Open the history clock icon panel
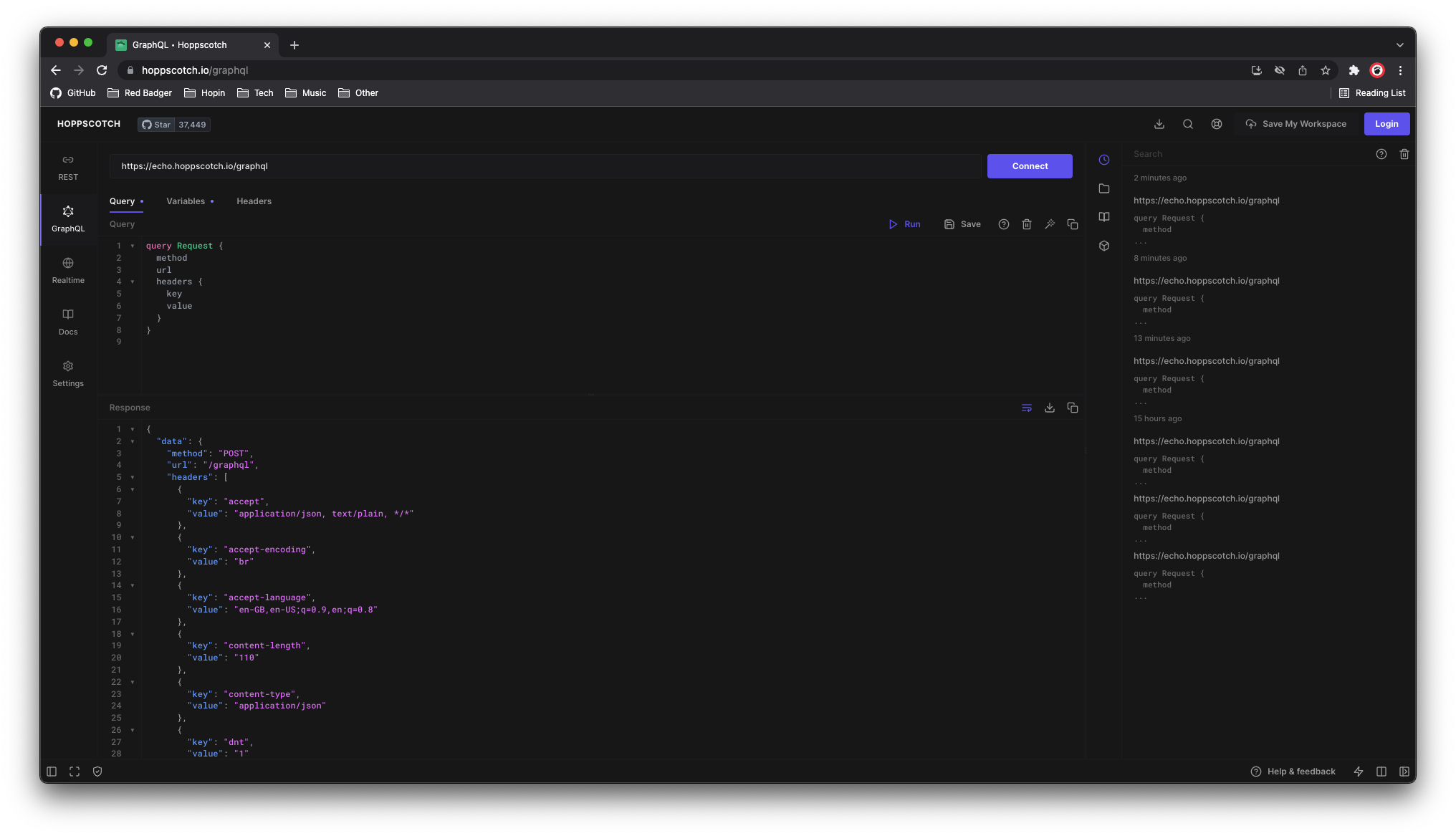The width and height of the screenshot is (1456, 836). (1104, 160)
